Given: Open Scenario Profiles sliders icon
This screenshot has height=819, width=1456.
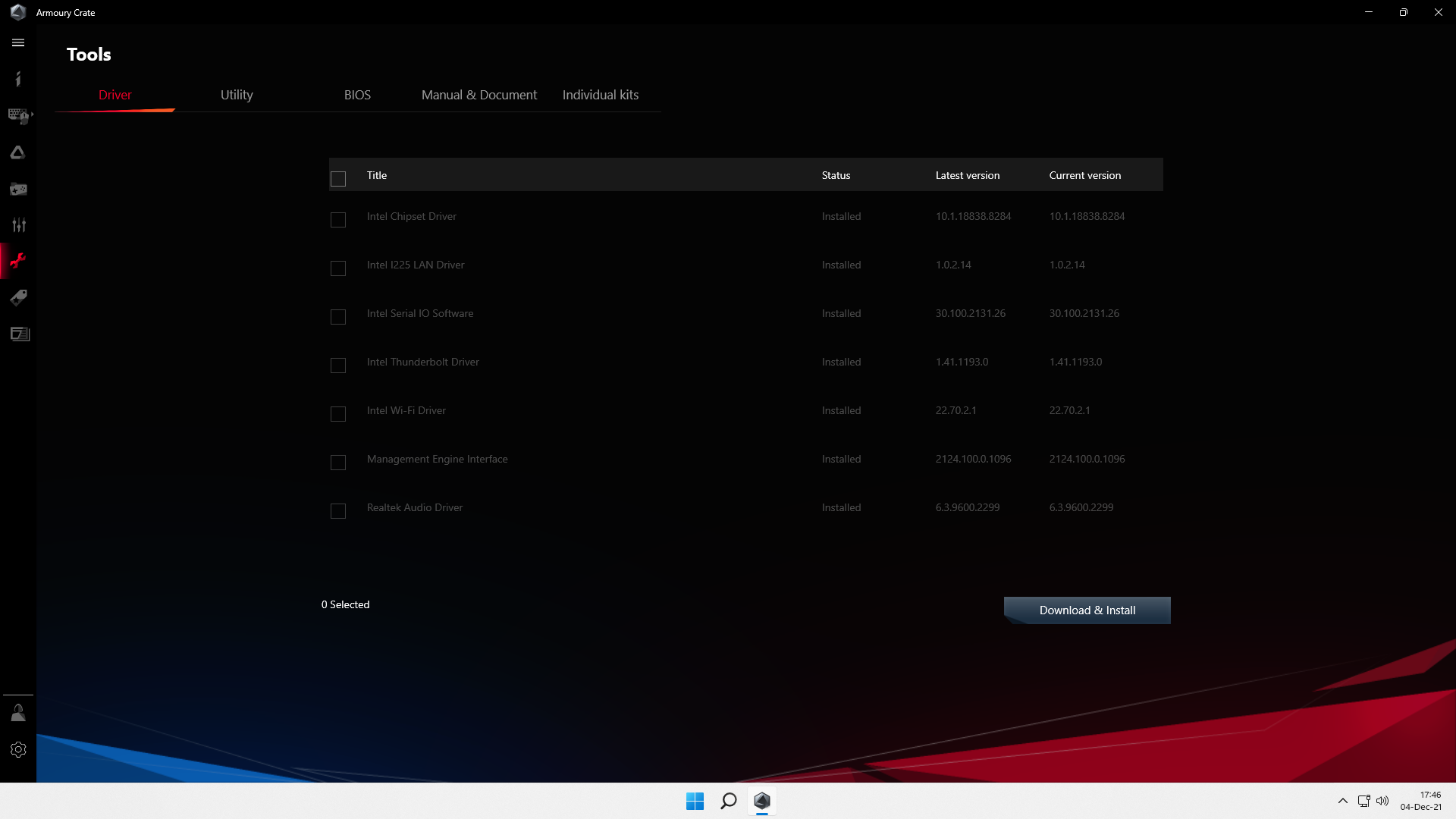Looking at the screenshot, I should [18, 225].
